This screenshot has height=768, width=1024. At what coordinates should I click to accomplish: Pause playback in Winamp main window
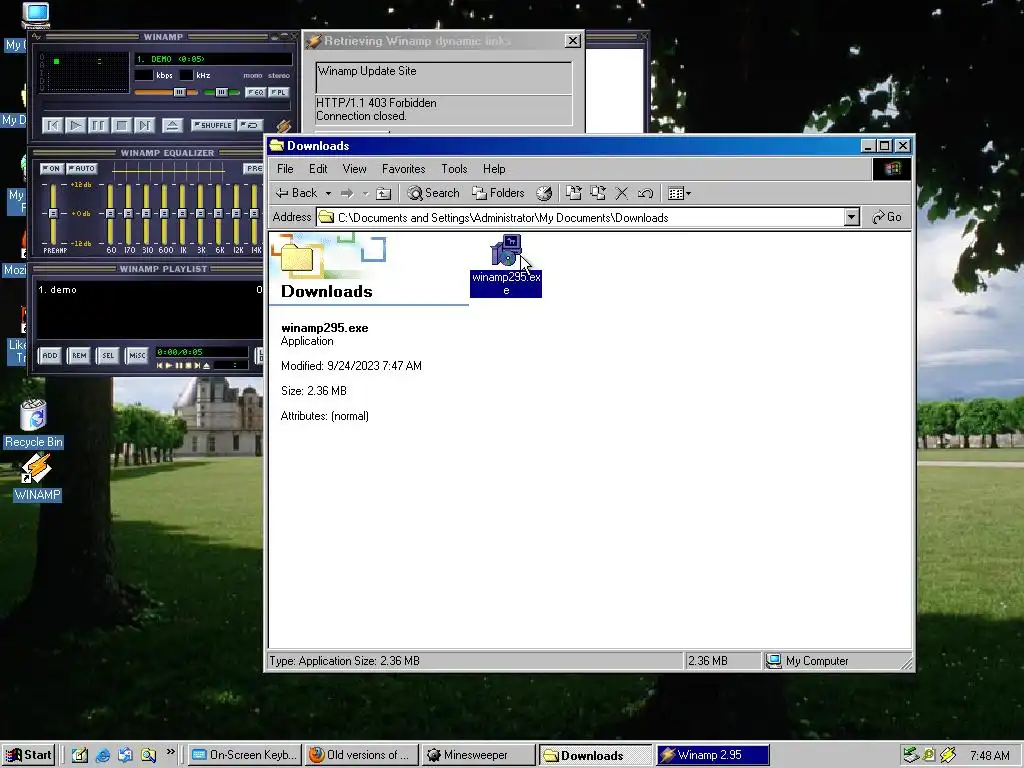pos(98,125)
